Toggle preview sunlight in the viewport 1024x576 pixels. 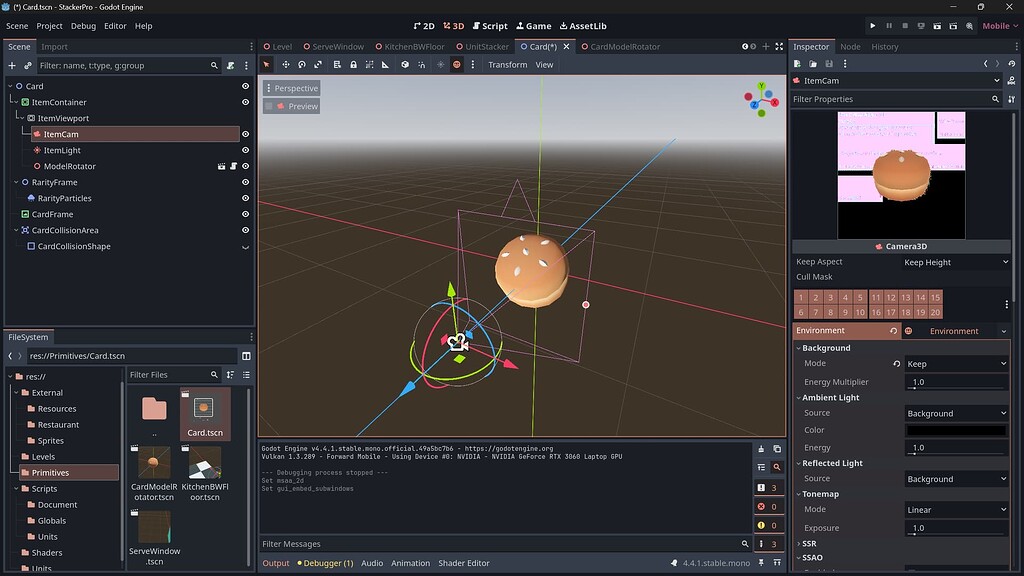(x=441, y=64)
